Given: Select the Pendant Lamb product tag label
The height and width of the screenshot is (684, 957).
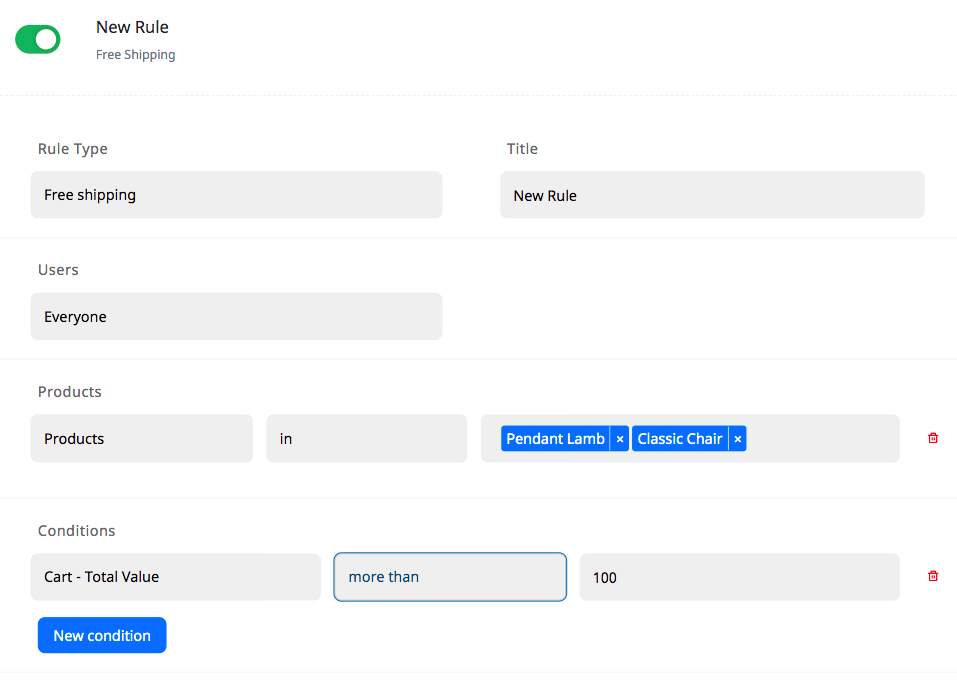Looking at the screenshot, I should point(555,439).
